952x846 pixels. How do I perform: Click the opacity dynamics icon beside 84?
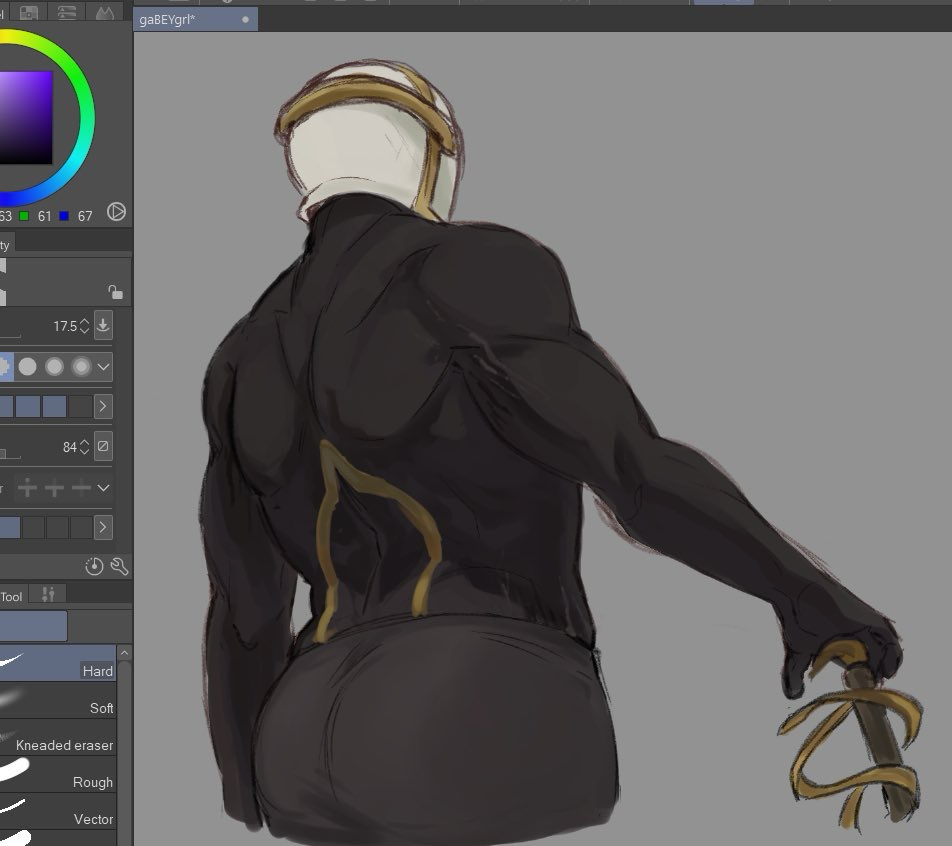tap(103, 446)
